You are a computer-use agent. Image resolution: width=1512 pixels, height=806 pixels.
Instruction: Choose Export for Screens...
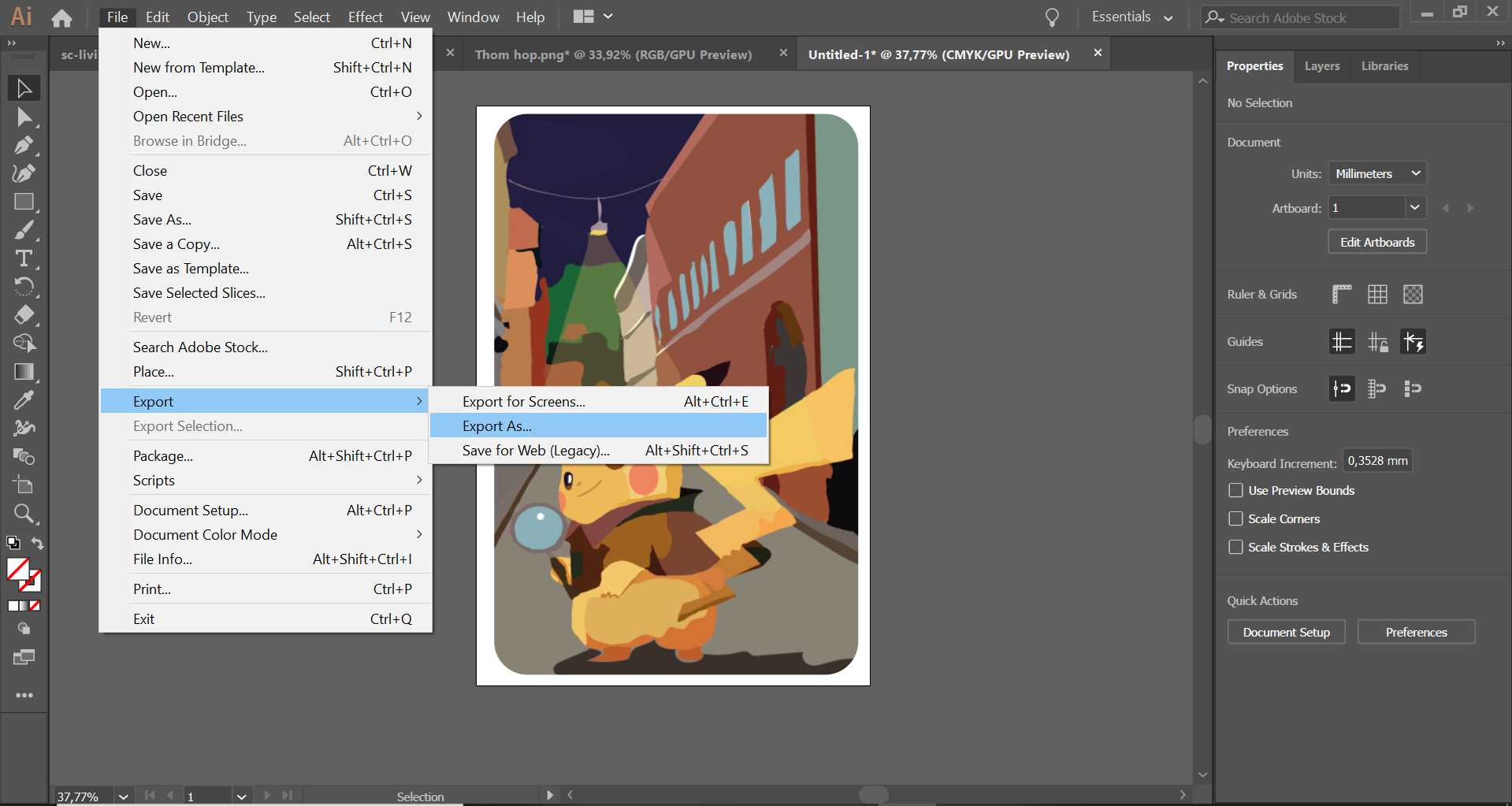[x=599, y=402]
